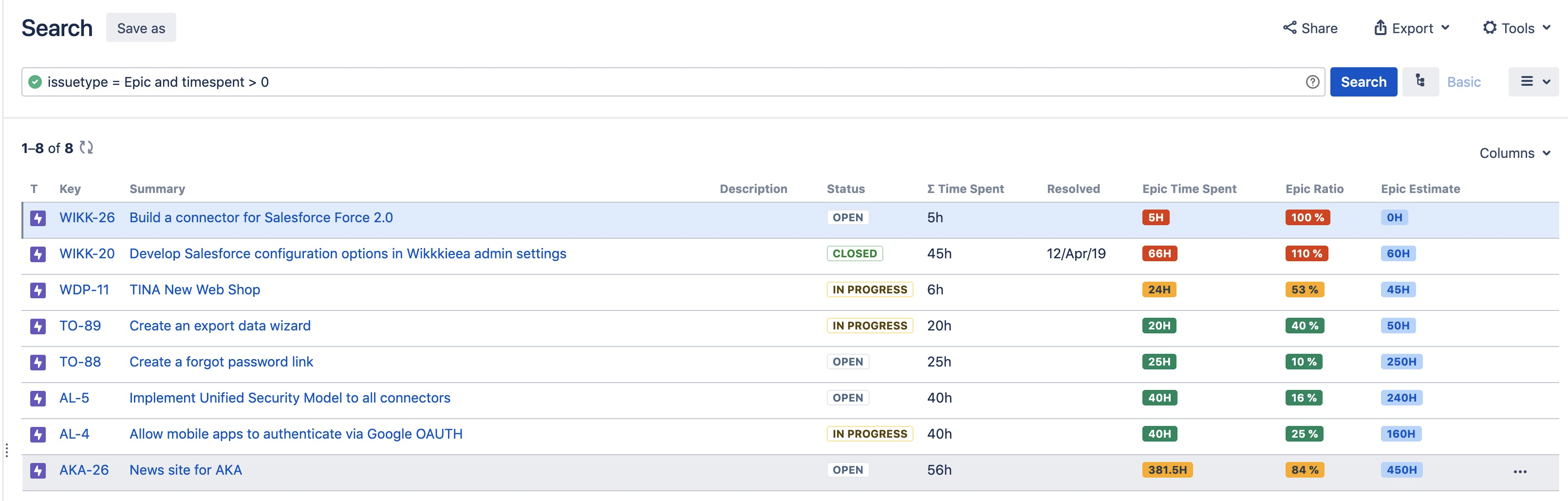Click the Epic type icon for WIKK-26

click(38, 218)
